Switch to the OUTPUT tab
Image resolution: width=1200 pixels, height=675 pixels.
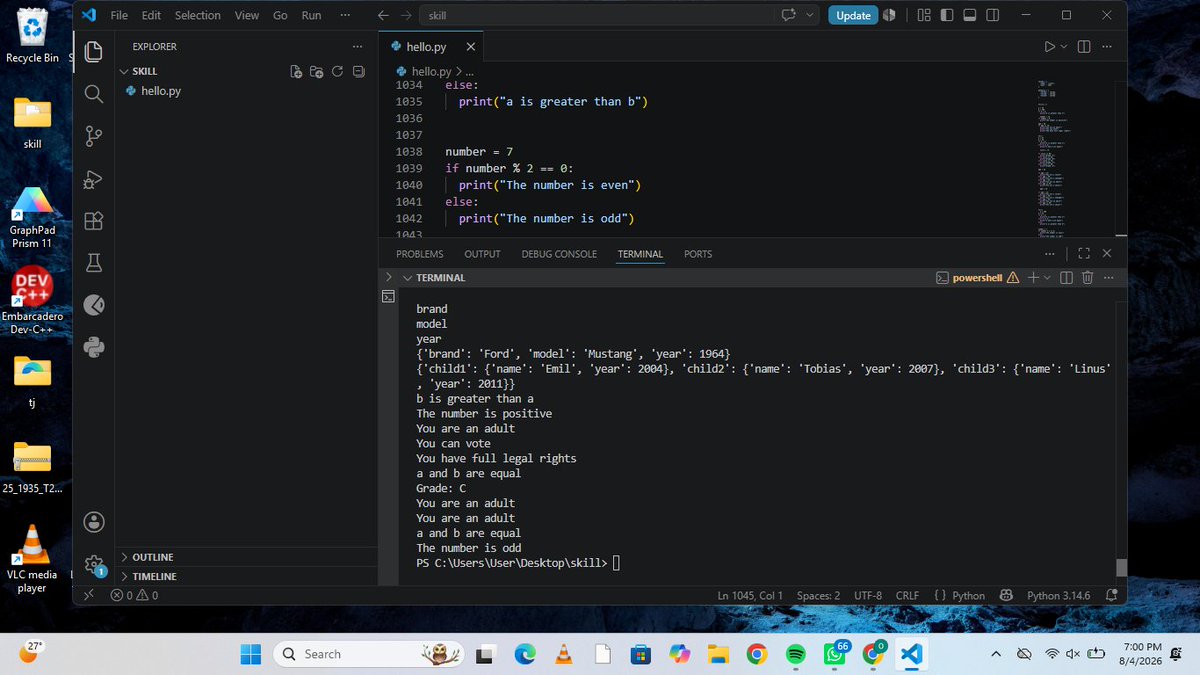482,254
